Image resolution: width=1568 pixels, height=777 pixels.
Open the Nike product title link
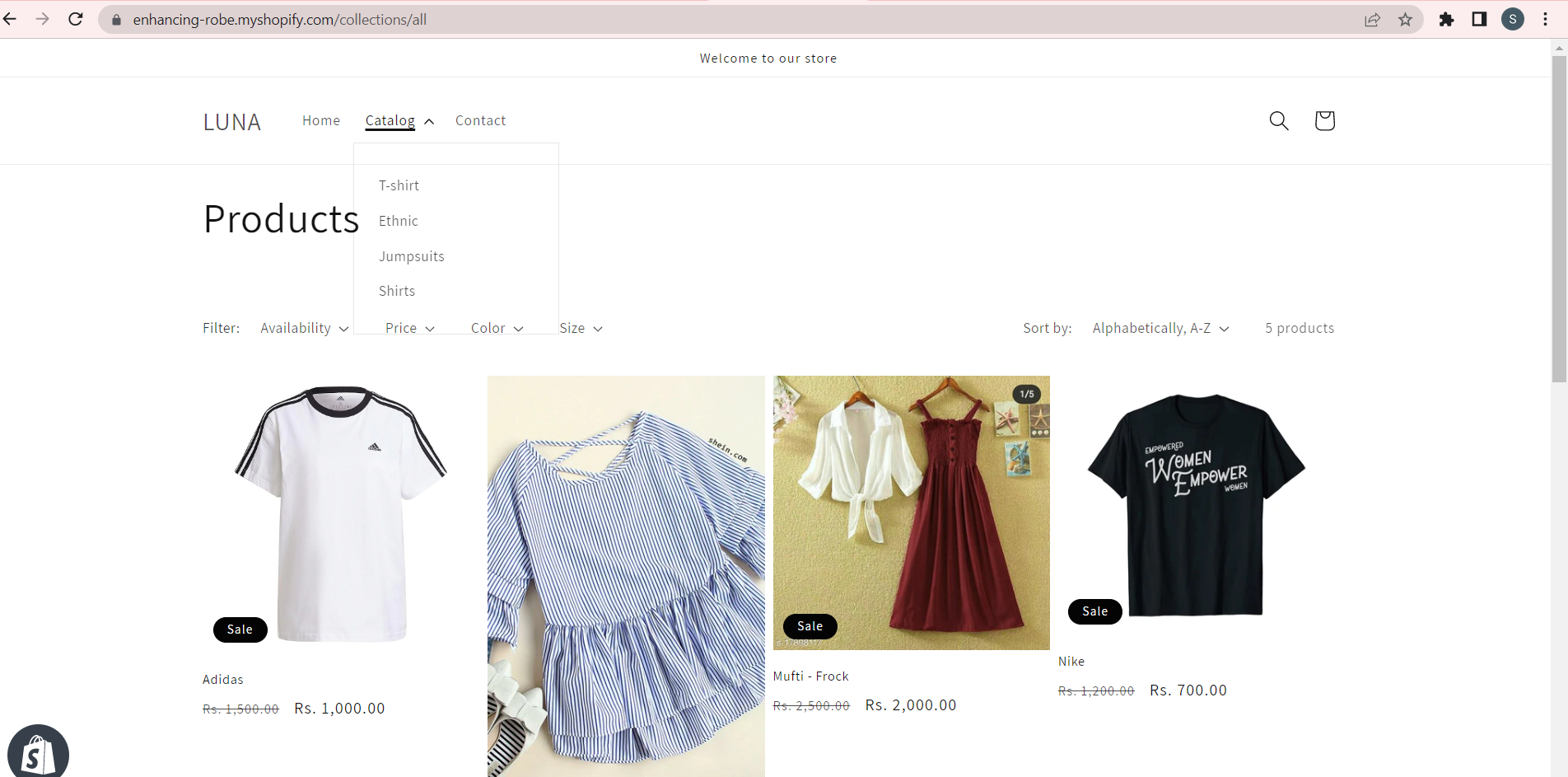(x=1071, y=662)
